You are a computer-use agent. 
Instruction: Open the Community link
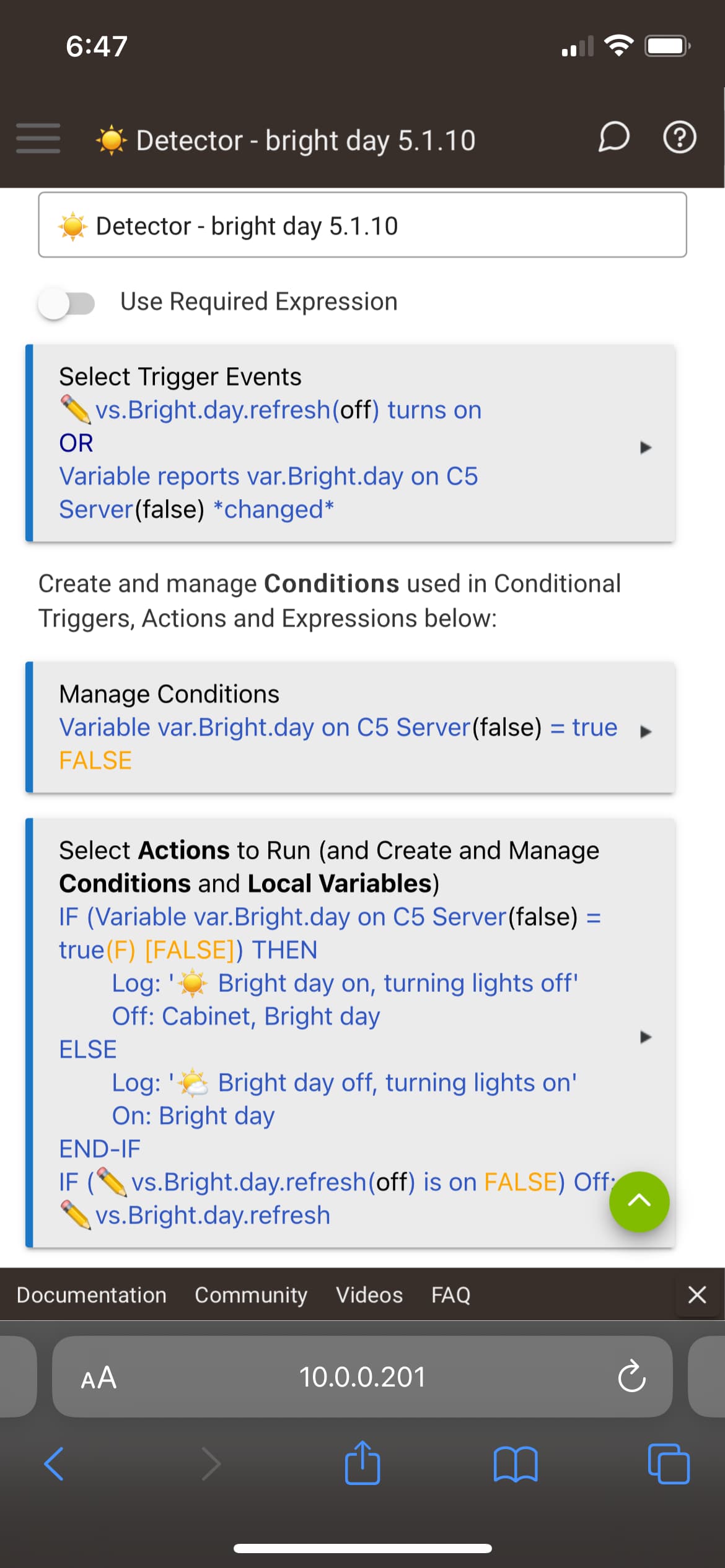(x=251, y=1295)
